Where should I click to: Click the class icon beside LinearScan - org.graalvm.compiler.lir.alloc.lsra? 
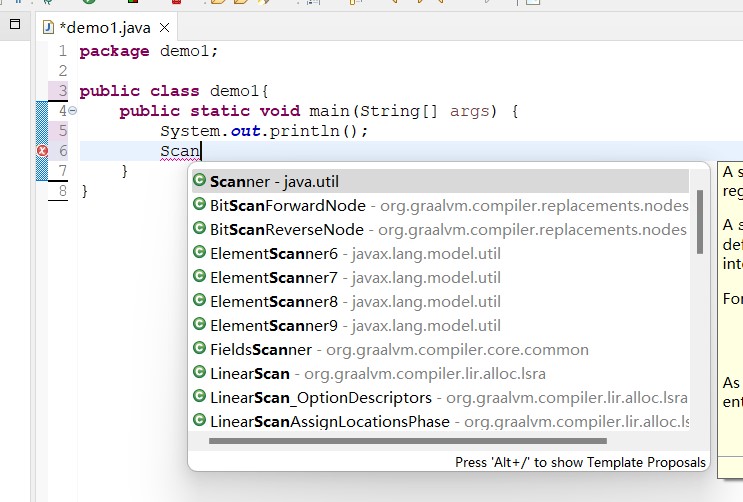pyautogui.click(x=199, y=372)
